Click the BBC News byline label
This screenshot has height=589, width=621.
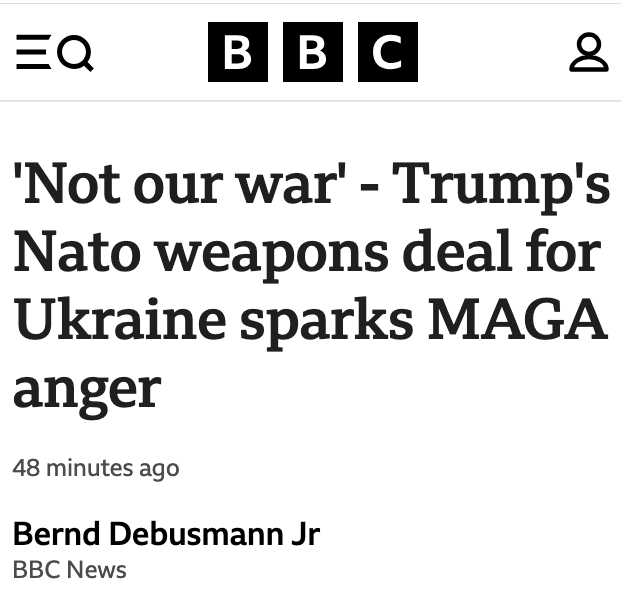tap(70, 570)
